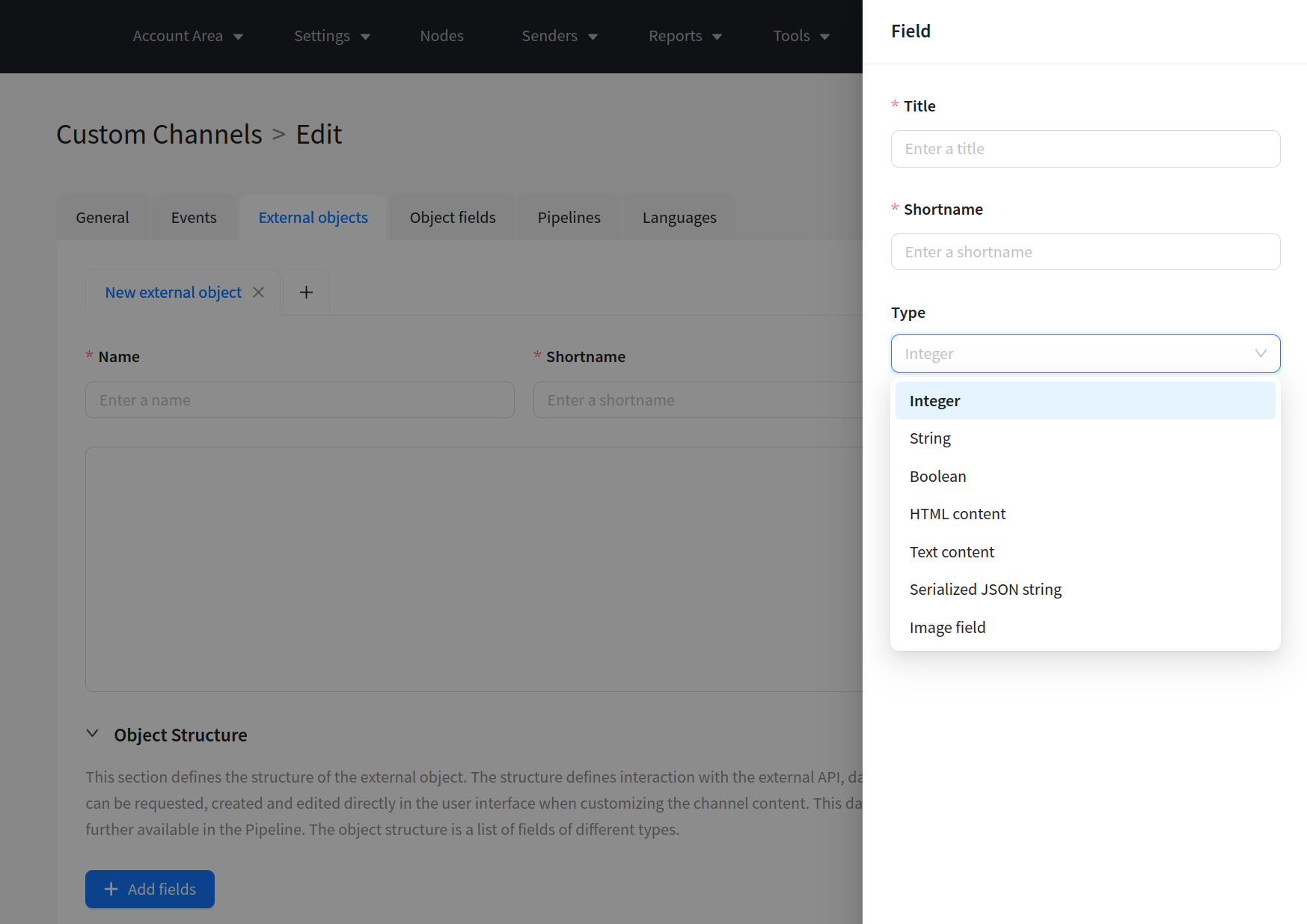Screen dimensions: 1307x924
Task: Choose Text content type option
Action: tap(1086, 552)
